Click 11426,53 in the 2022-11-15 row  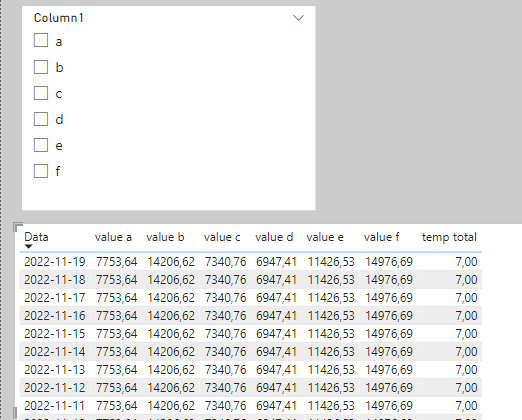[331, 334]
